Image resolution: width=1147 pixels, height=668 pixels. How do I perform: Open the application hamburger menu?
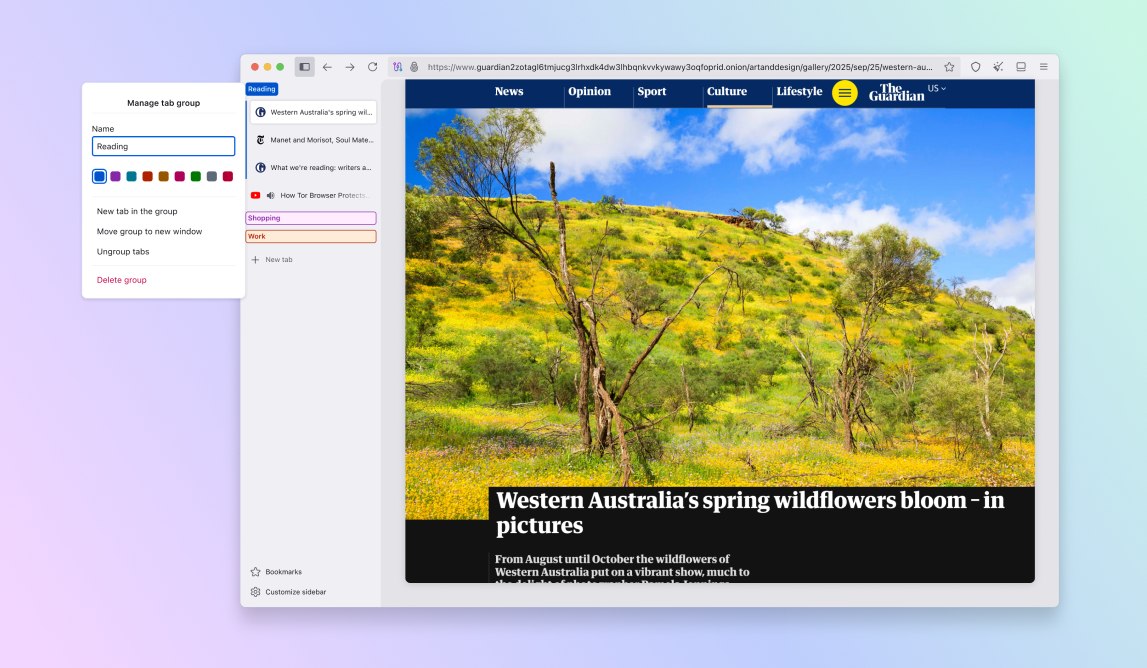click(x=1044, y=66)
